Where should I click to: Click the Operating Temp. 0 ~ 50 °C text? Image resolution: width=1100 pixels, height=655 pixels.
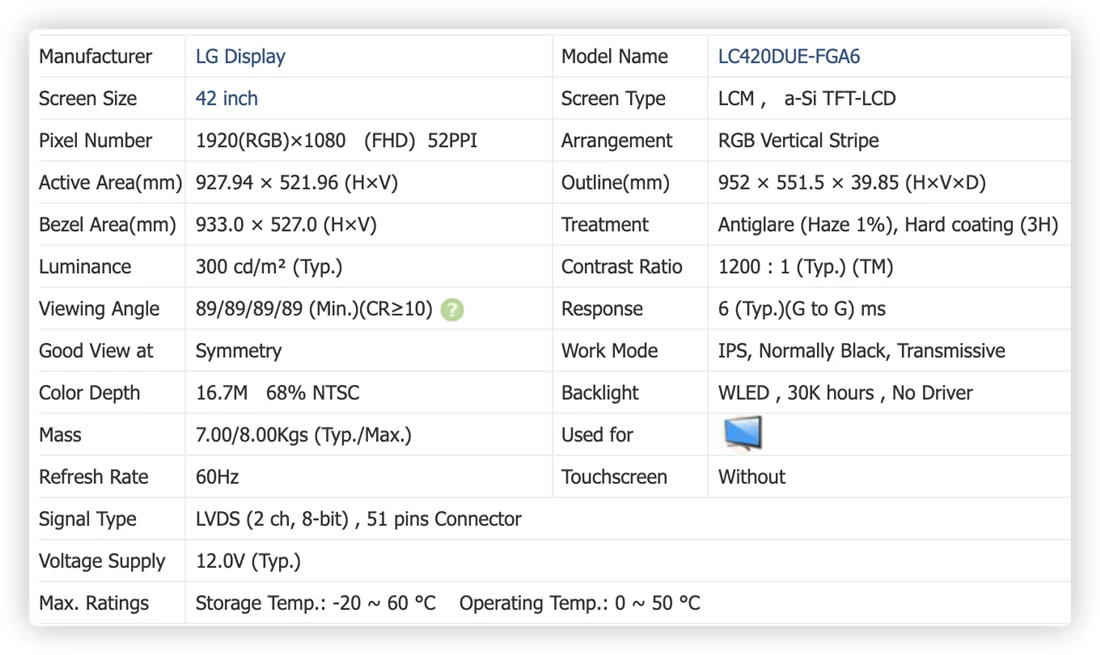[x=579, y=603]
